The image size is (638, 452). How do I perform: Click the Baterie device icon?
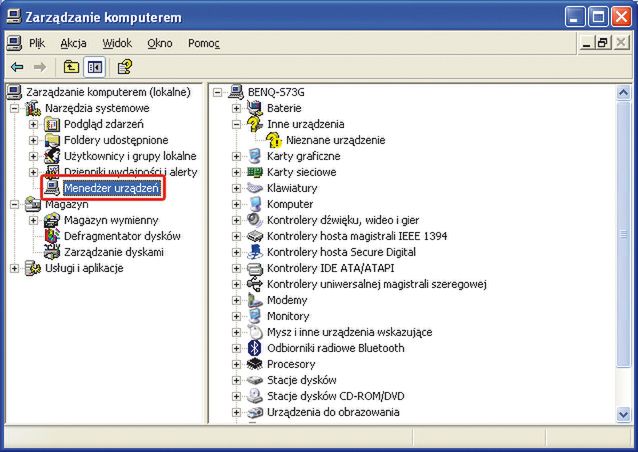pos(255,108)
